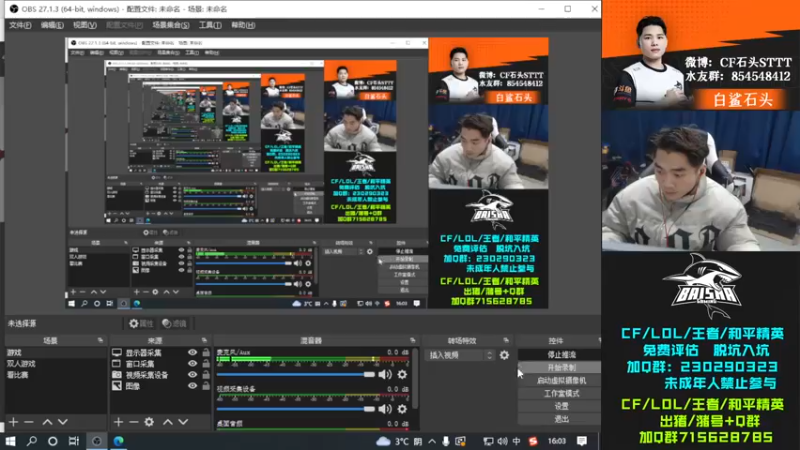Lock the 图像 source
The width and height of the screenshot is (800, 450).
[206, 386]
